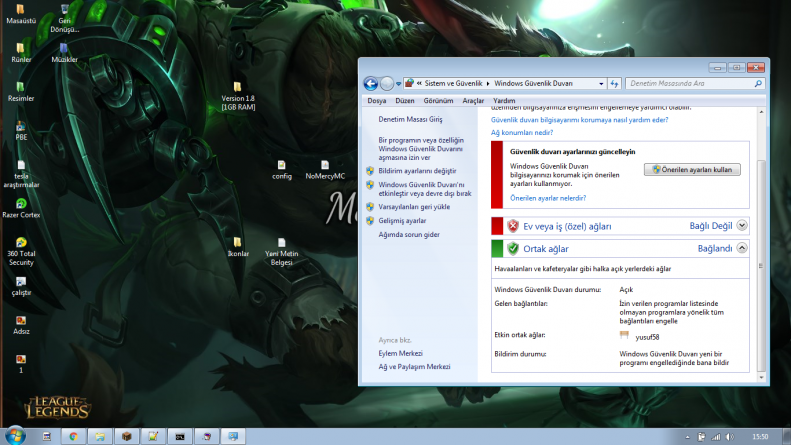Open the Dosya menu

pos(376,100)
